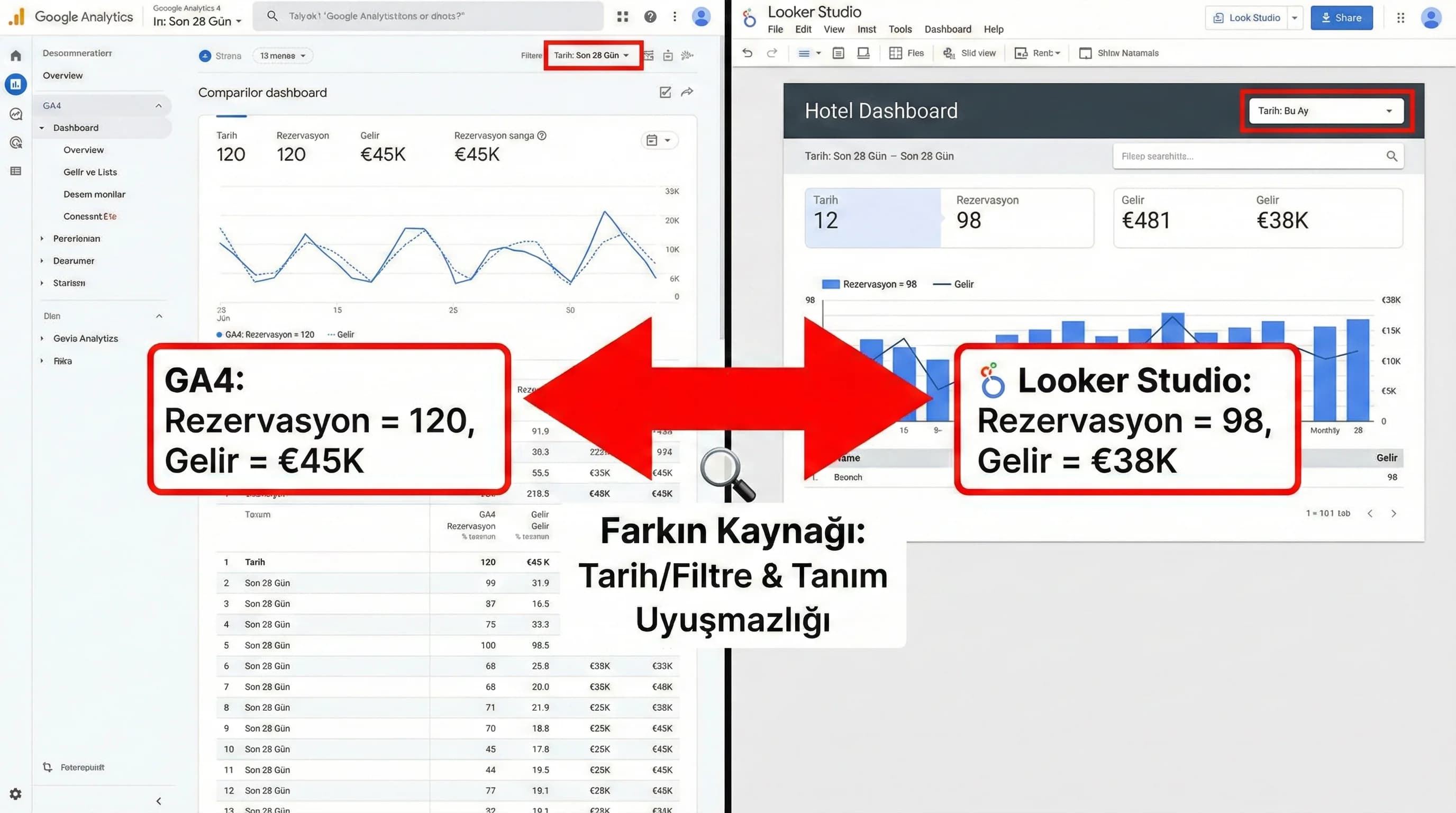
Task: Collapse the GA4 section in sidebar
Action: click(x=159, y=105)
